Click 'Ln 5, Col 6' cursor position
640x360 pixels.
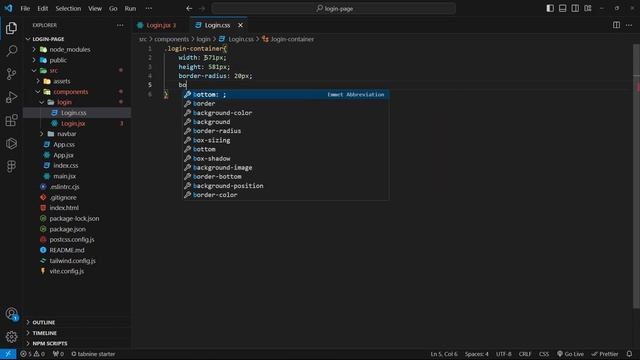(444, 354)
